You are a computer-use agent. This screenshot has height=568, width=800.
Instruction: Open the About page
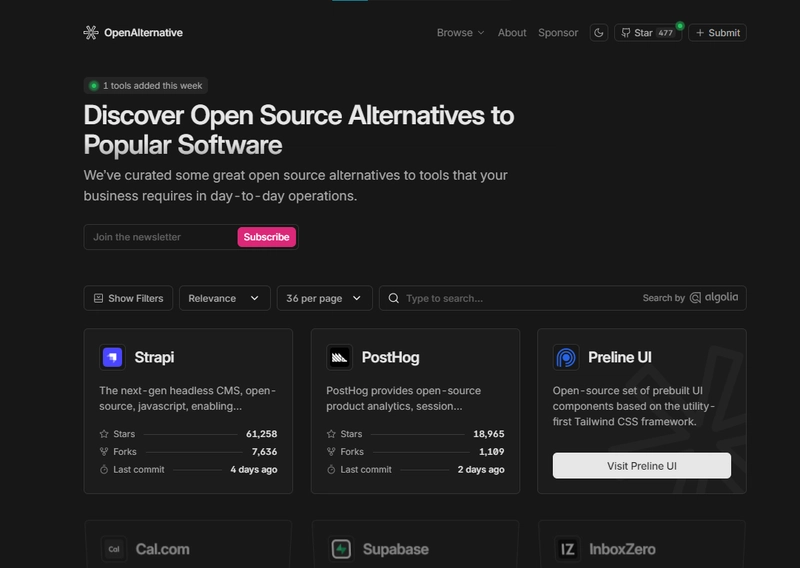pyautogui.click(x=512, y=33)
